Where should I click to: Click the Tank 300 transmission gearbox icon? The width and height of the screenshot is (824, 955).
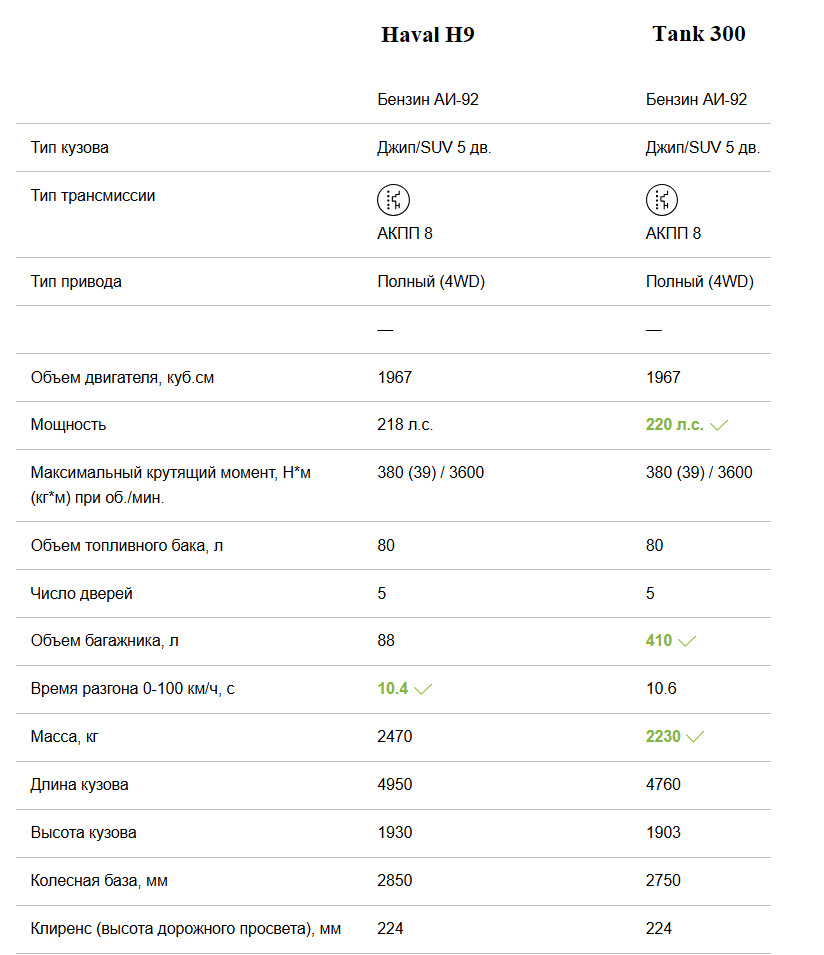click(662, 199)
